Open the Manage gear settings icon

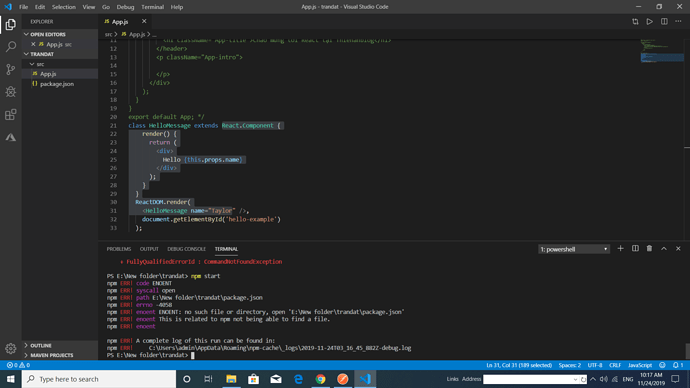click(11, 348)
